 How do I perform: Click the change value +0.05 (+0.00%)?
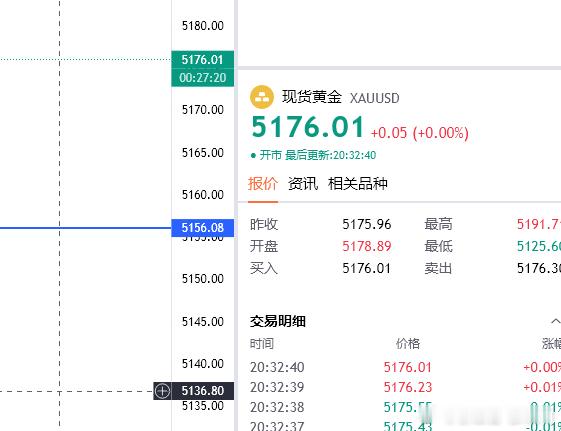420,133
